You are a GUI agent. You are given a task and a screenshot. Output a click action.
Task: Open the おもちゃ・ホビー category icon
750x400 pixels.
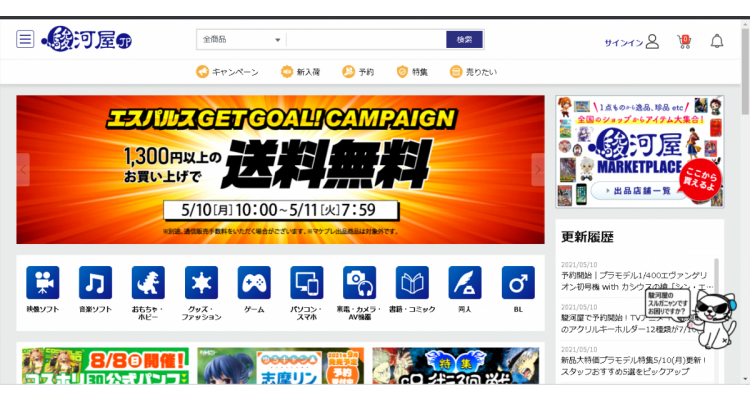click(x=148, y=283)
